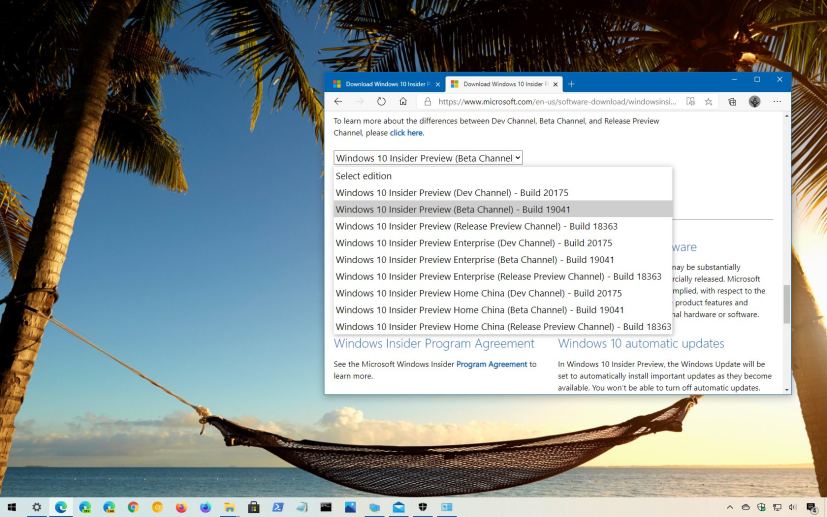Select Enterprise (Dev Channel) Build 20175 option
Screen dimensions: 827x517
pos(503,243)
